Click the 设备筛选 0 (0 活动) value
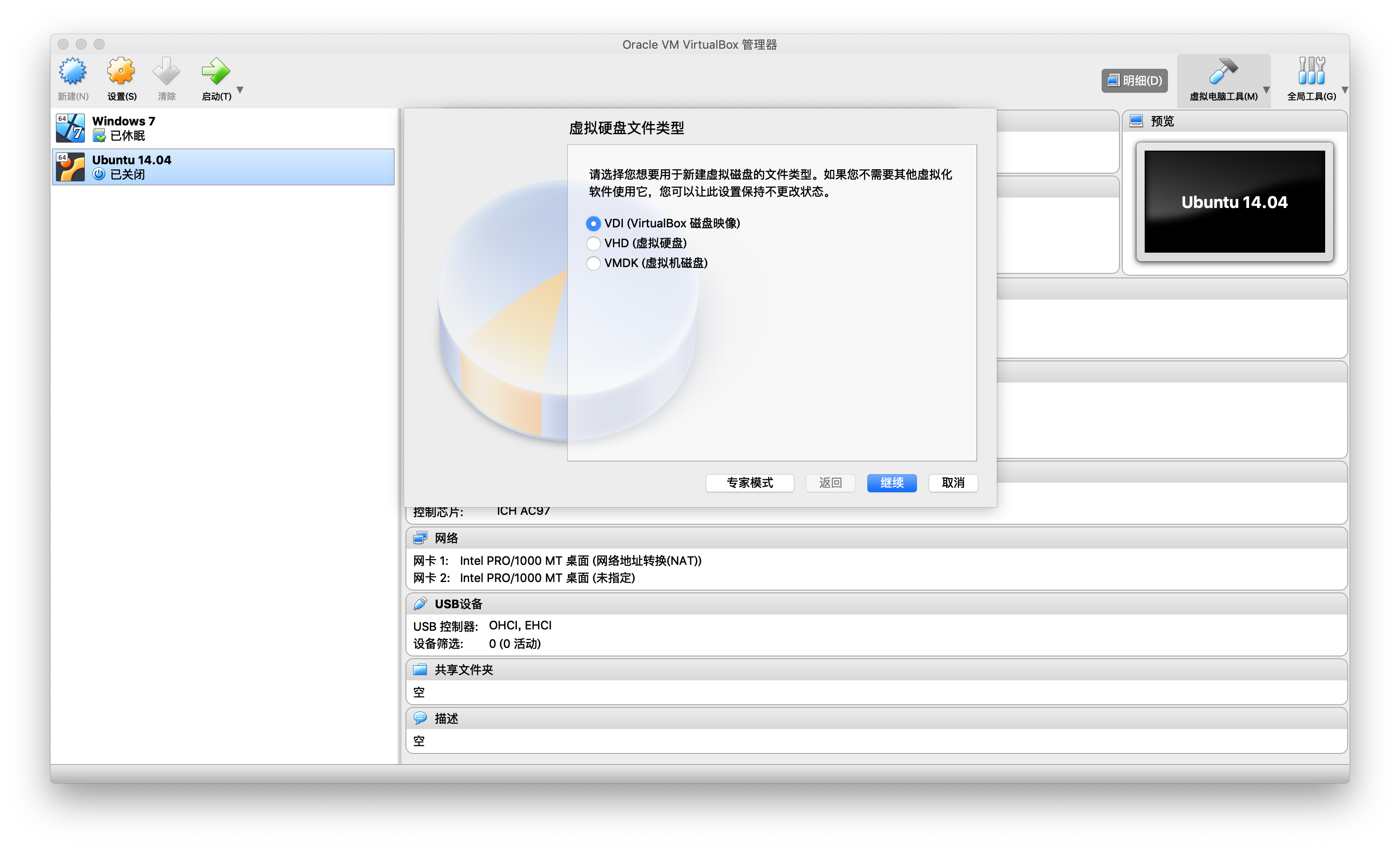 [515, 644]
